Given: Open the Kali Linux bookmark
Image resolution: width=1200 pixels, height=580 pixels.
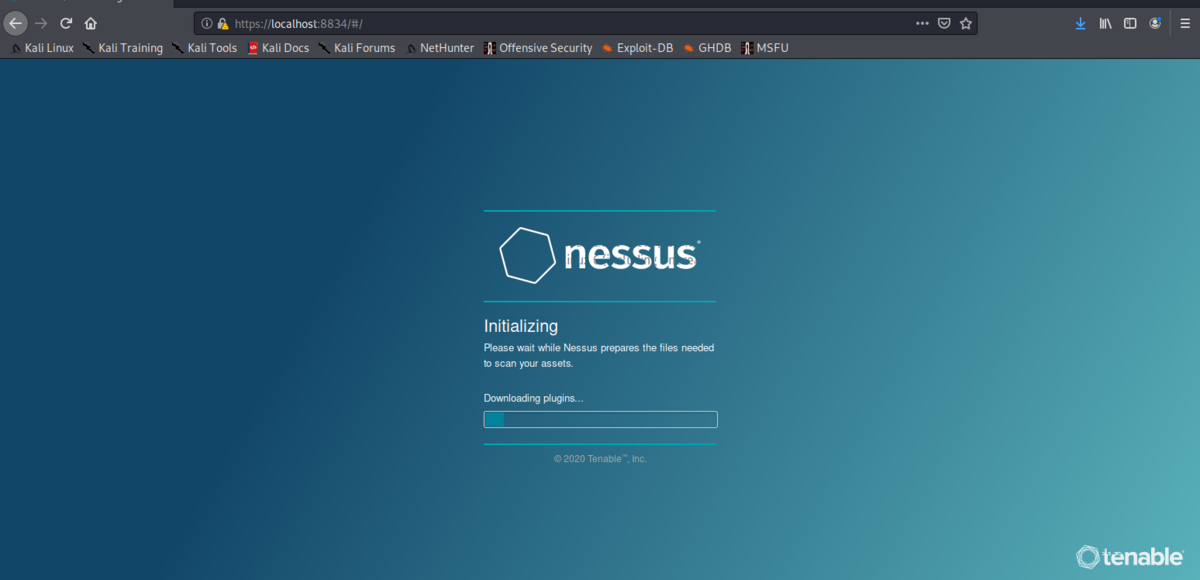Looking at the screenshot, I should click(42, 48).
